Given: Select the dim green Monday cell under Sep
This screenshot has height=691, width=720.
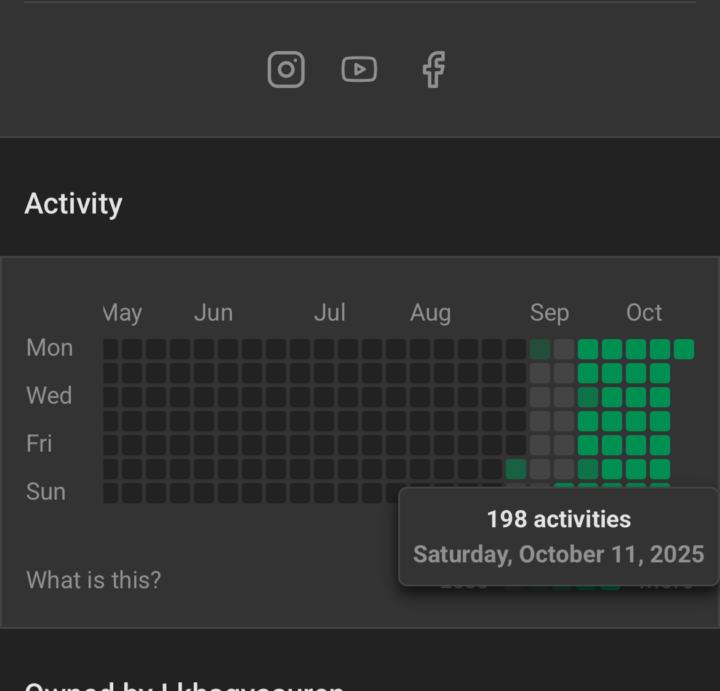Looking at the screenshot, I should [x=540, y=349].
